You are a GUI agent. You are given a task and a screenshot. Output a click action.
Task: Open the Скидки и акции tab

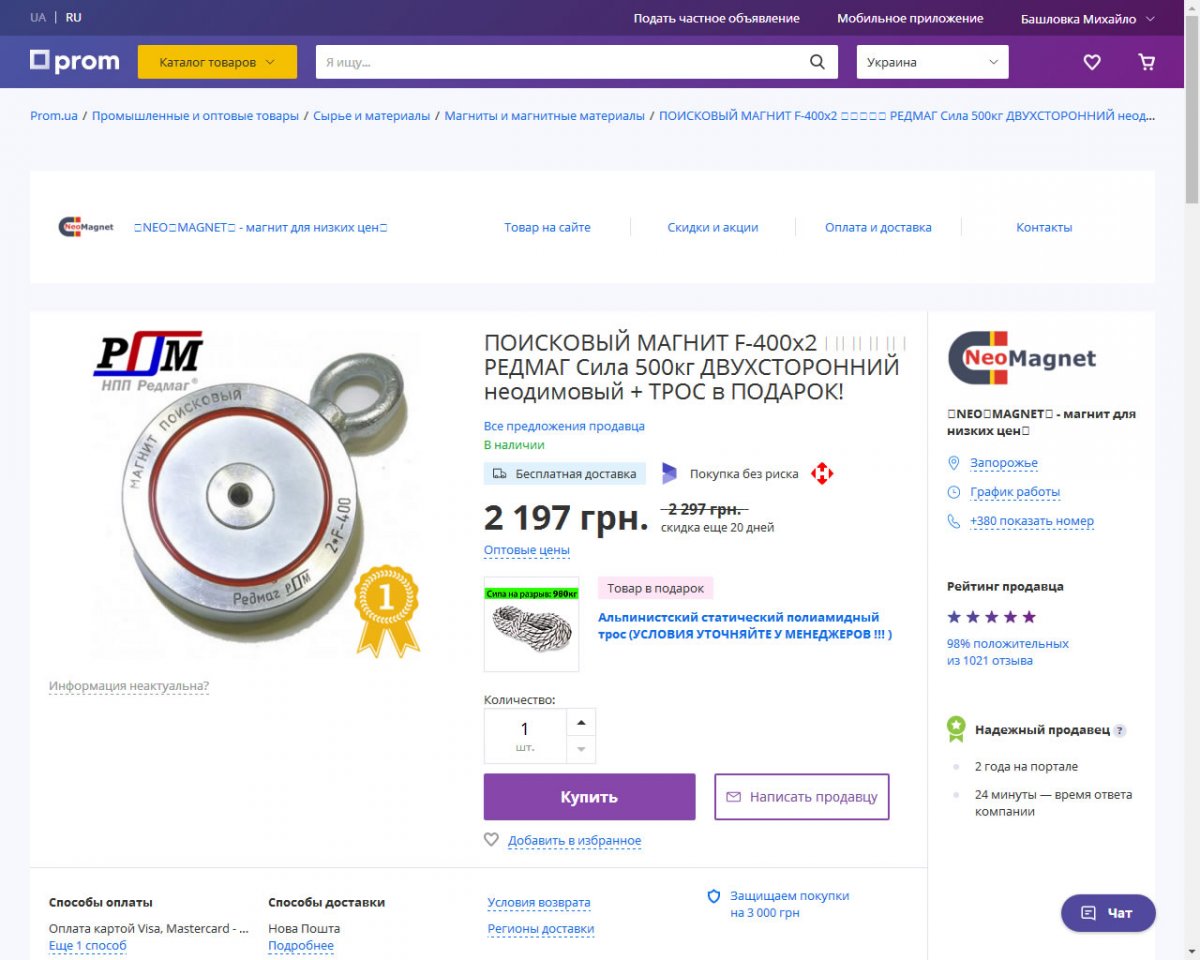(x=713, y=227)
